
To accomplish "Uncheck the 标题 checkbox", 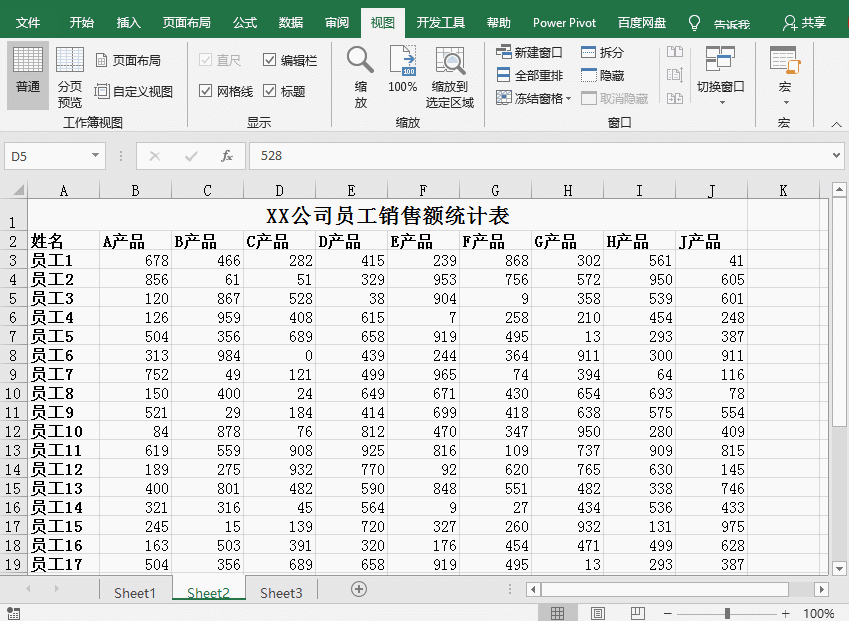I will pos(269,91).
